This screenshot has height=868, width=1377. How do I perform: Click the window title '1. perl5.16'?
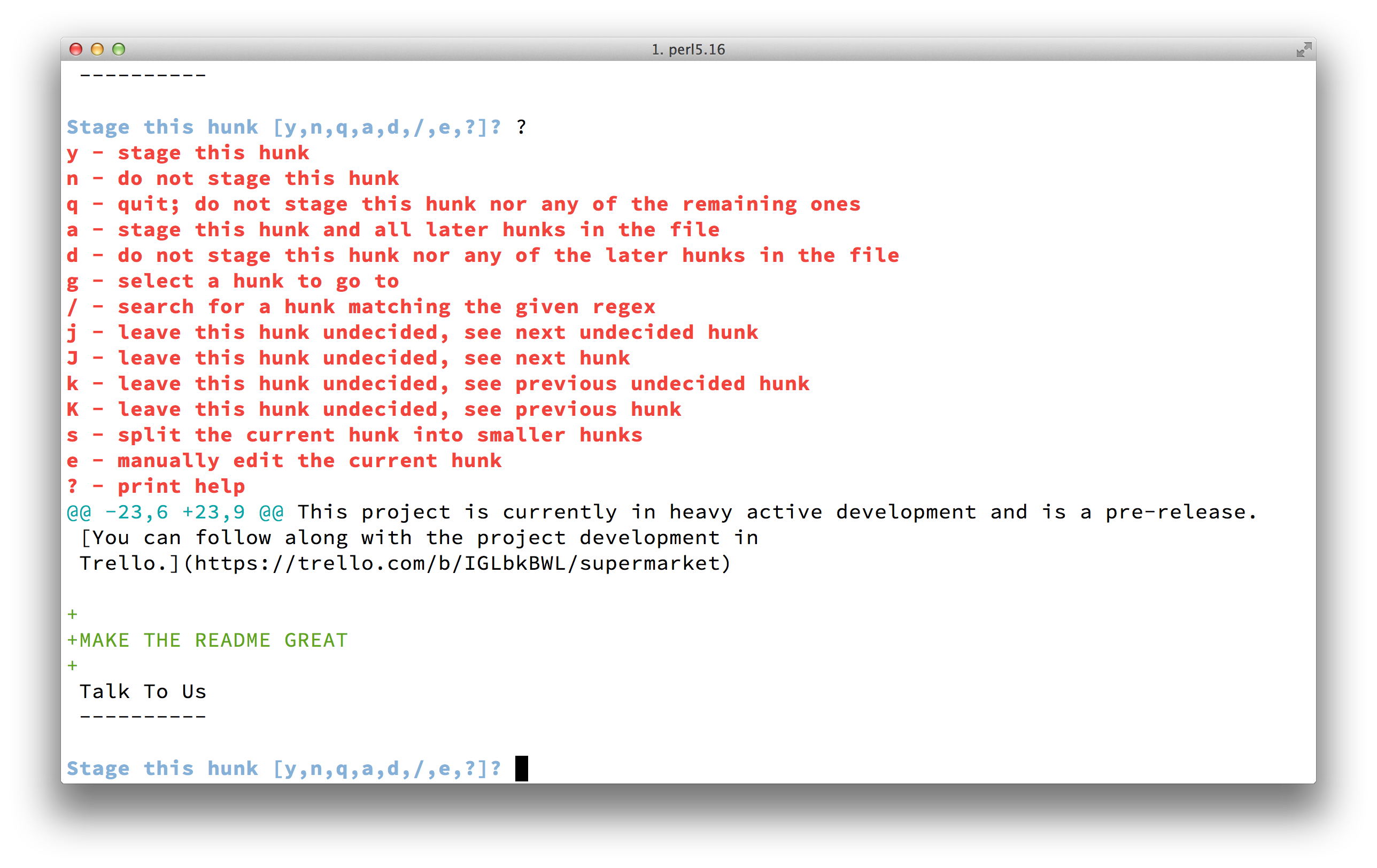[688, 50]
